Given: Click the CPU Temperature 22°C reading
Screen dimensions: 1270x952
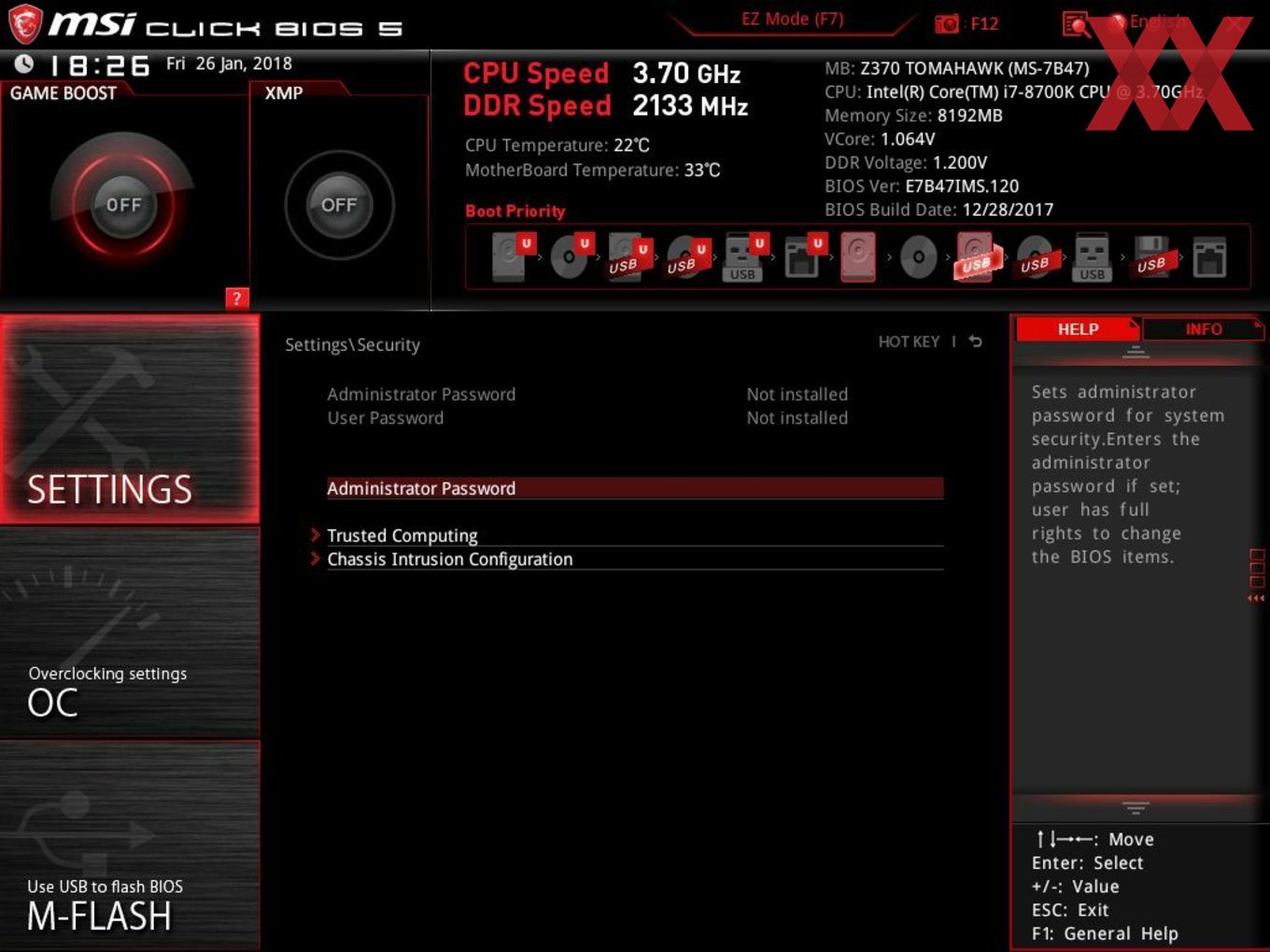Looking at the screenshot, I should point(557,146).
